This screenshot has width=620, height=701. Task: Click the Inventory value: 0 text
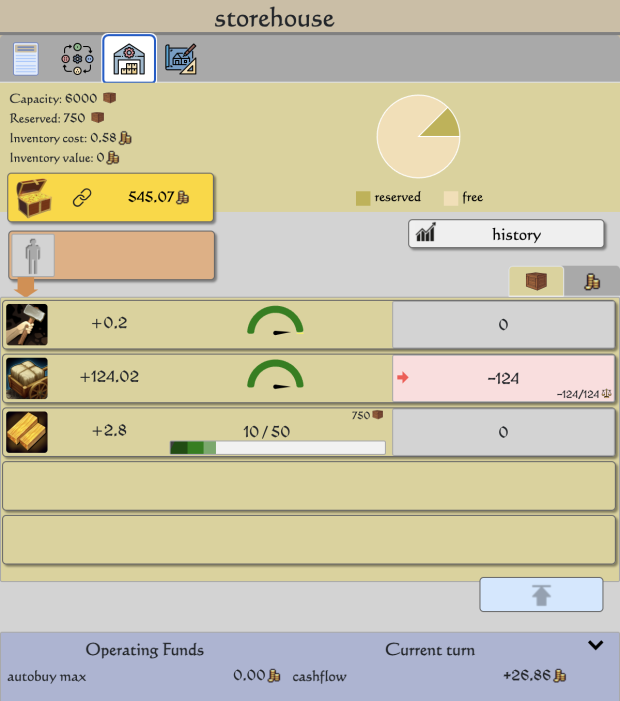(x=57, y=158)
